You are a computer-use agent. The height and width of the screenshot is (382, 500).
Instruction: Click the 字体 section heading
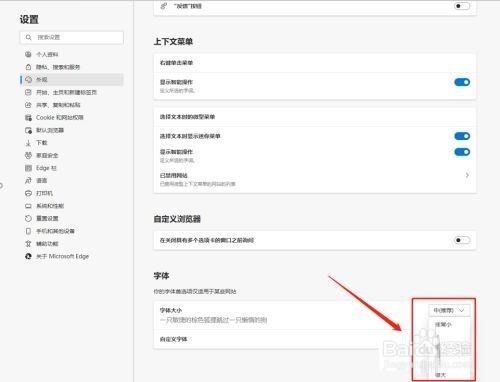(161, 276)
